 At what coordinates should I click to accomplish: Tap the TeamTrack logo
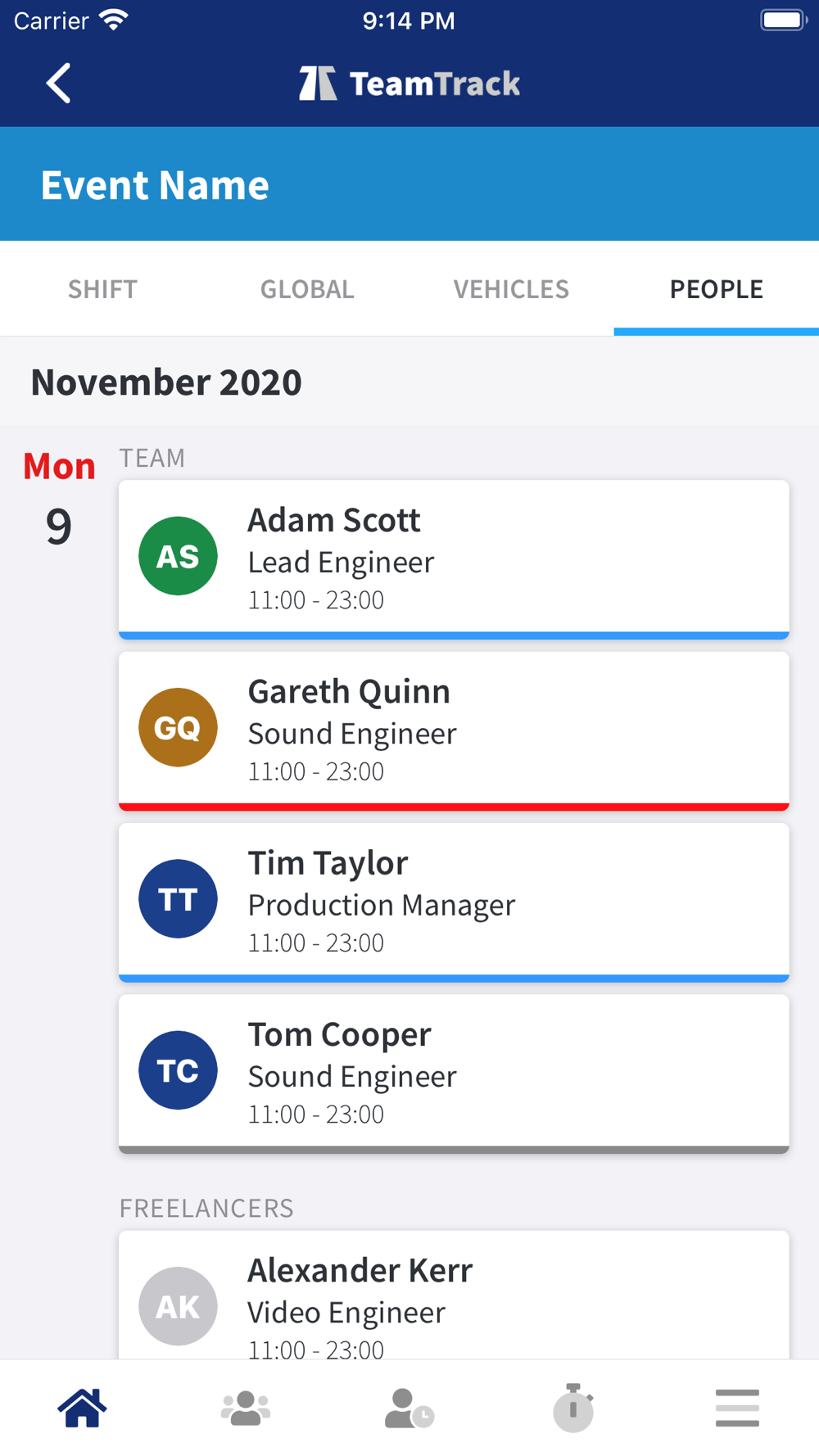(x=409, y=84)
